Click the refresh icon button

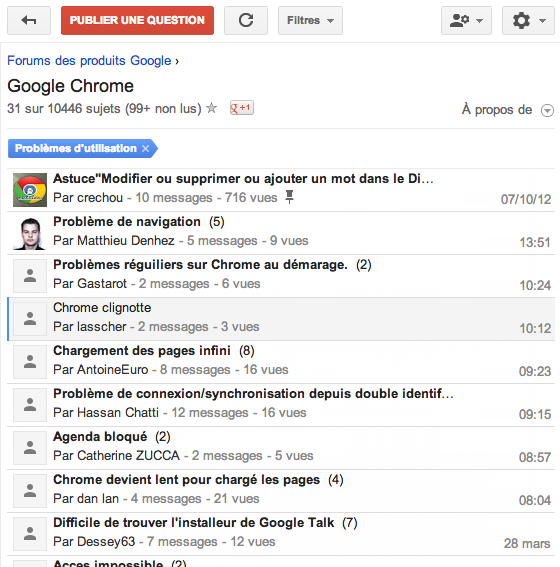click(246, 20)
